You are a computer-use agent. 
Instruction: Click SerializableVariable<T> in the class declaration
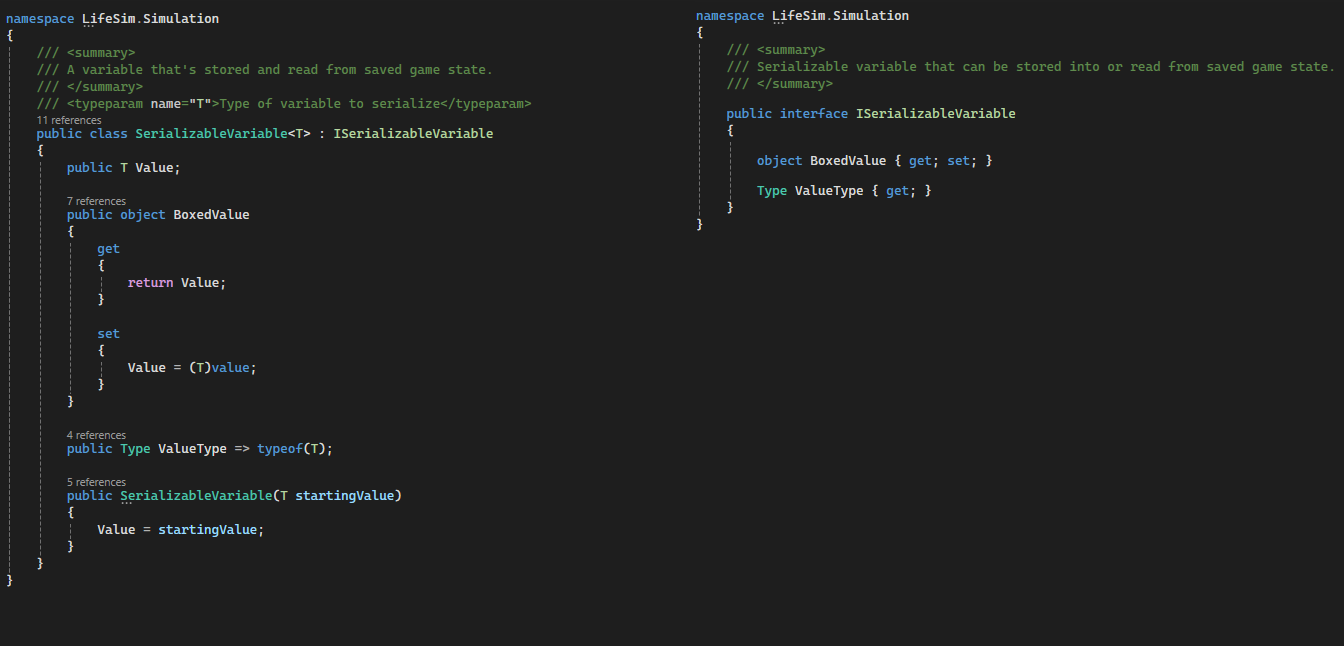coord(223,133)
